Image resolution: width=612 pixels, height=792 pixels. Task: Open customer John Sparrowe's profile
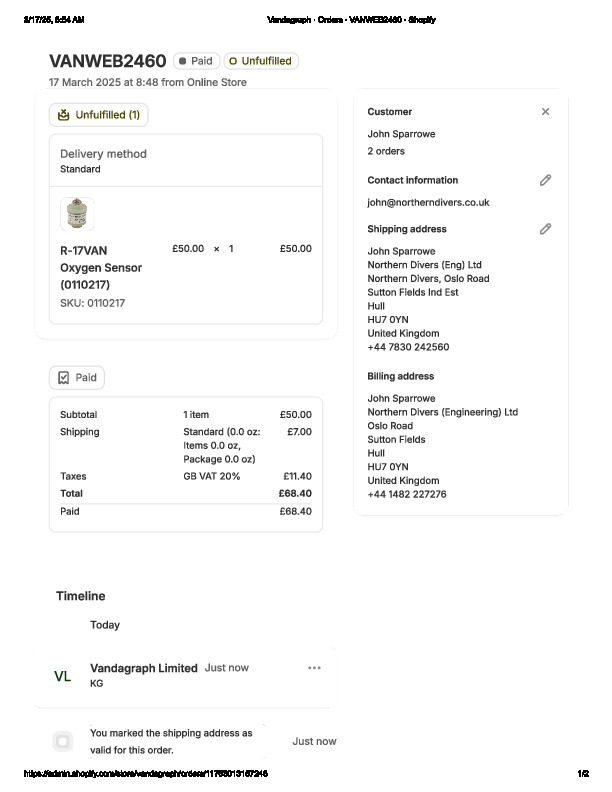point(401,134)
